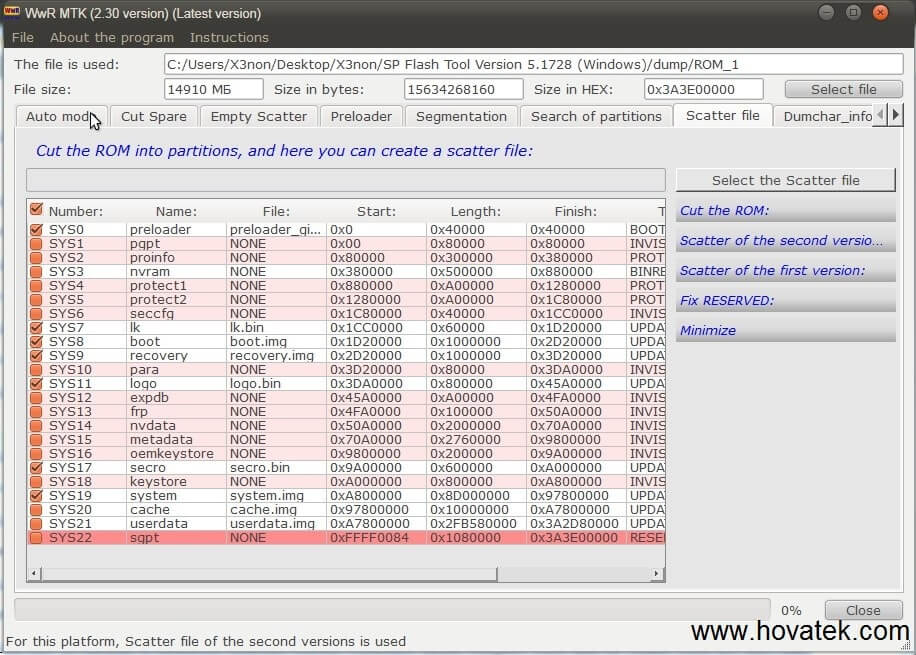Image resolution: width=916 pixels, height=655 pixels.
Task: Open the Preloader tab
Action: (x=361, y=116)
